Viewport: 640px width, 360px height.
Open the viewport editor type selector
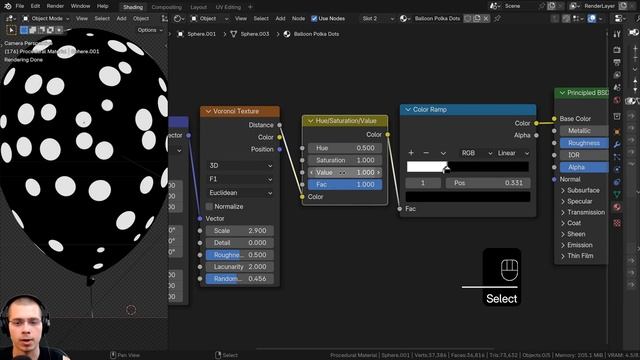click(x=10, y=18)
